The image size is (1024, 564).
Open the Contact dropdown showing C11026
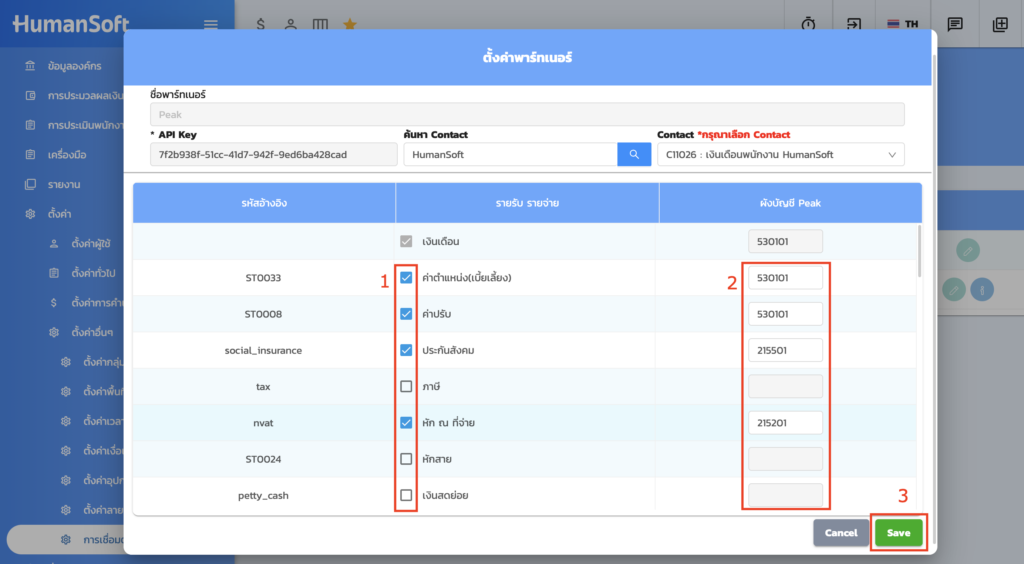point(780,155)
